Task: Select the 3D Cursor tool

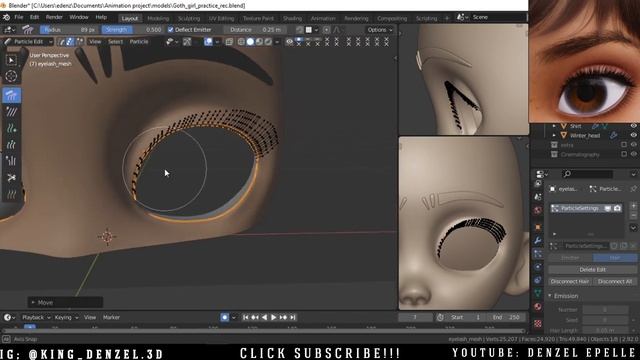Action: tap(11, 76)
